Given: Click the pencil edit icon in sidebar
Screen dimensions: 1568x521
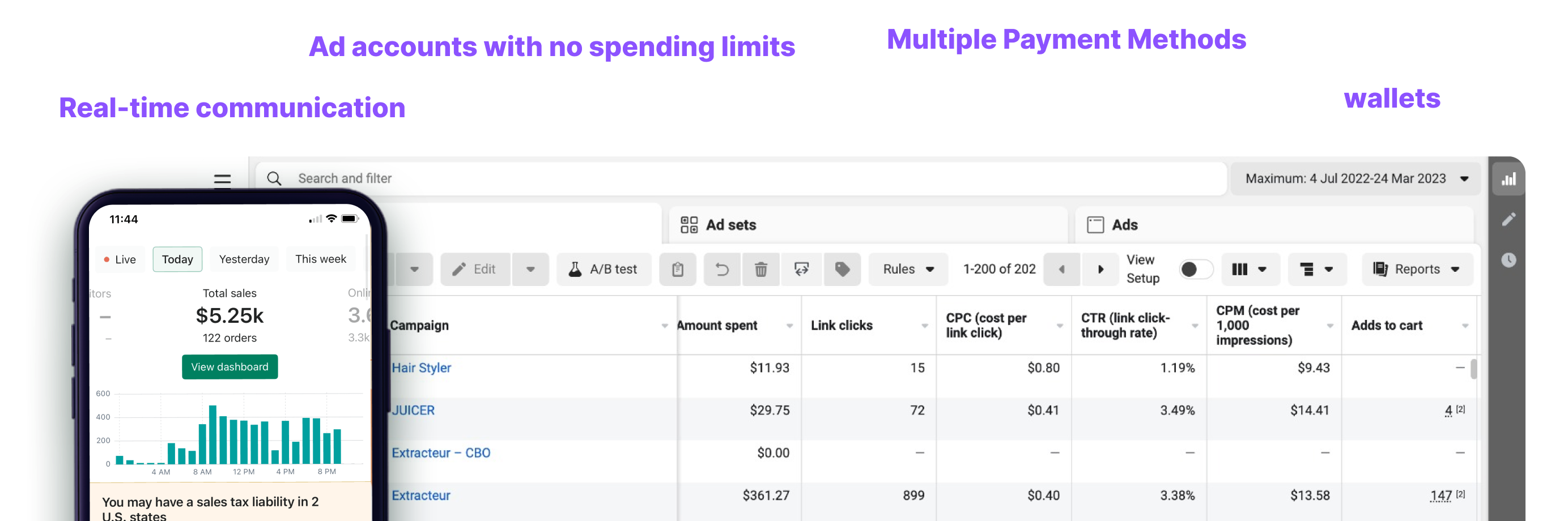Looking at the screenshot, I should [x=1508, y=219].
